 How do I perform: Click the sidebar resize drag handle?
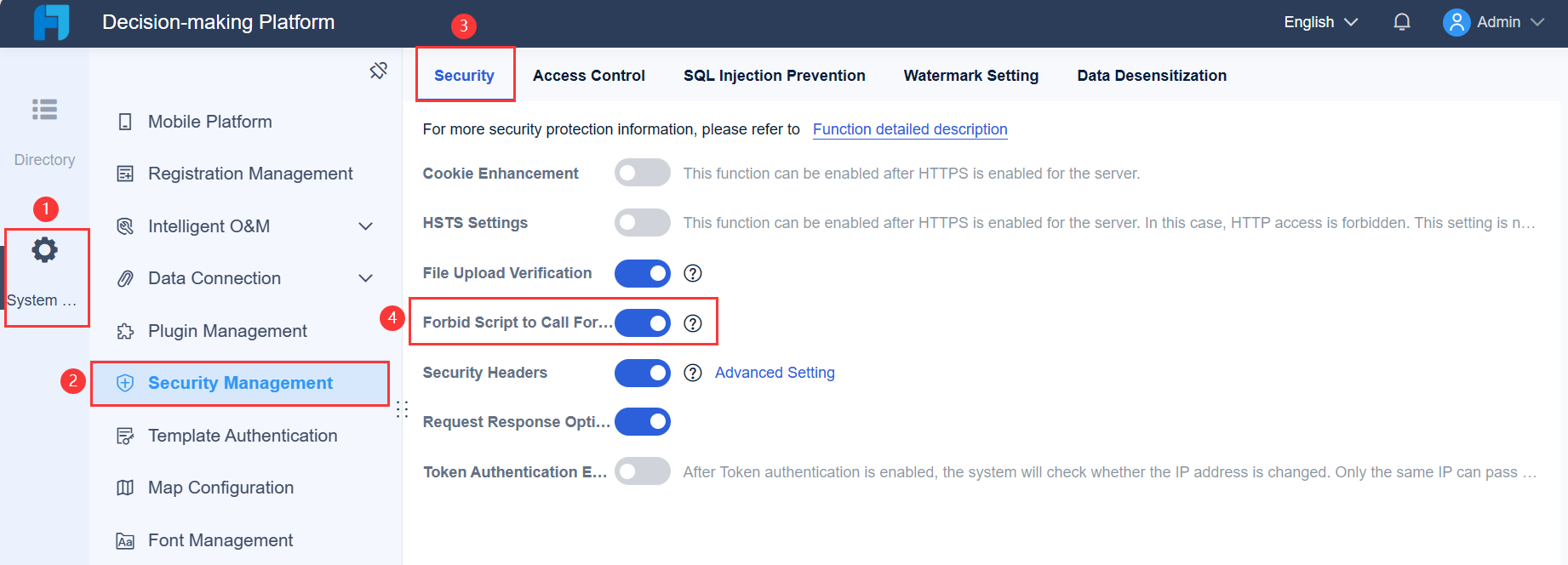tap(403, 409)
